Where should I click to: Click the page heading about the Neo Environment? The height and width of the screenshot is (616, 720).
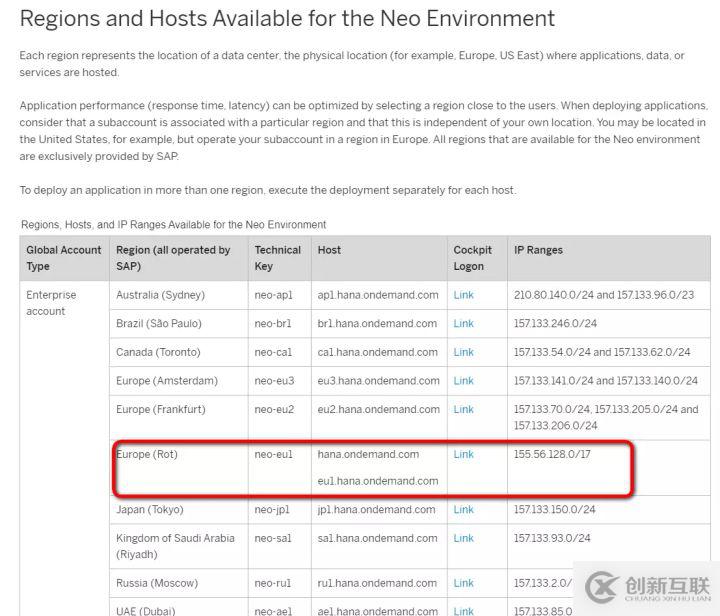click(x=287, y=18)
